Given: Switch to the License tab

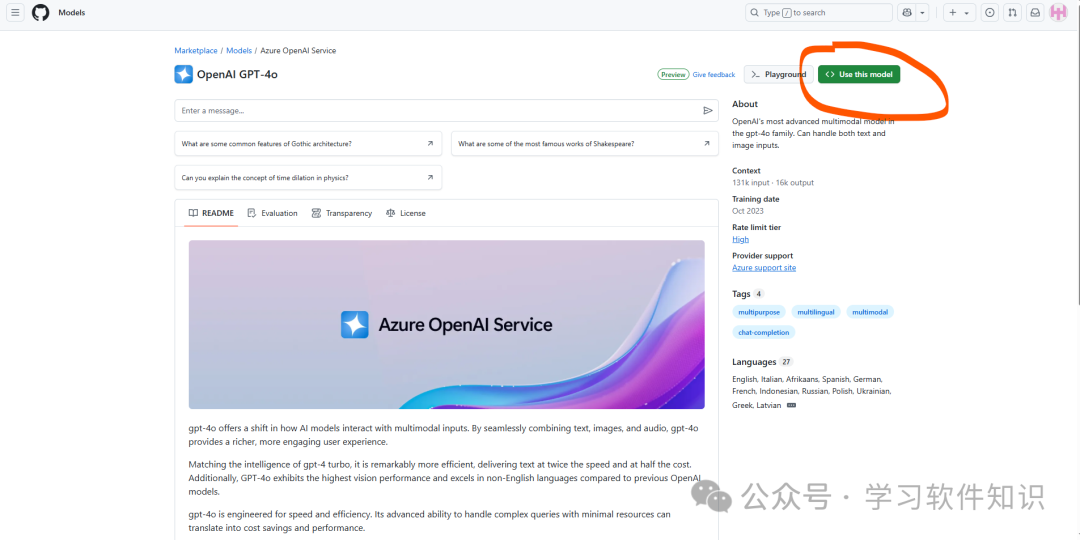Looking at the screenshot, I should 406,214.
